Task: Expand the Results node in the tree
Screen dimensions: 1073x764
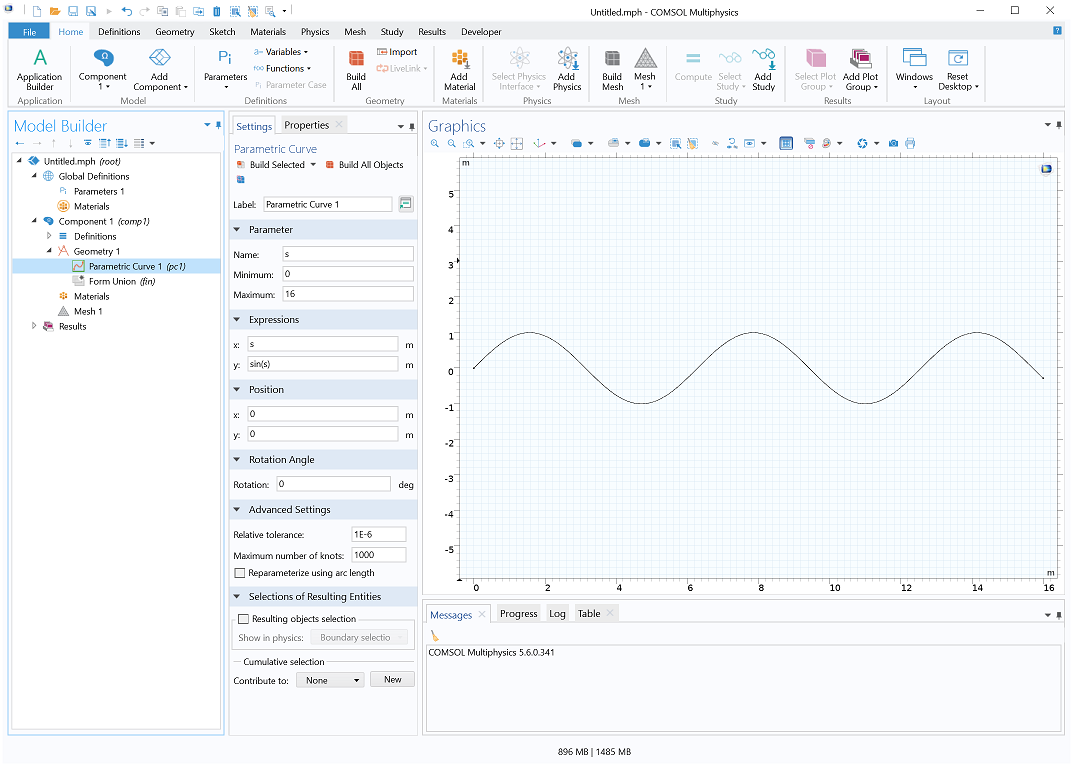Action: pyautogui.click(x=34, y=327)
